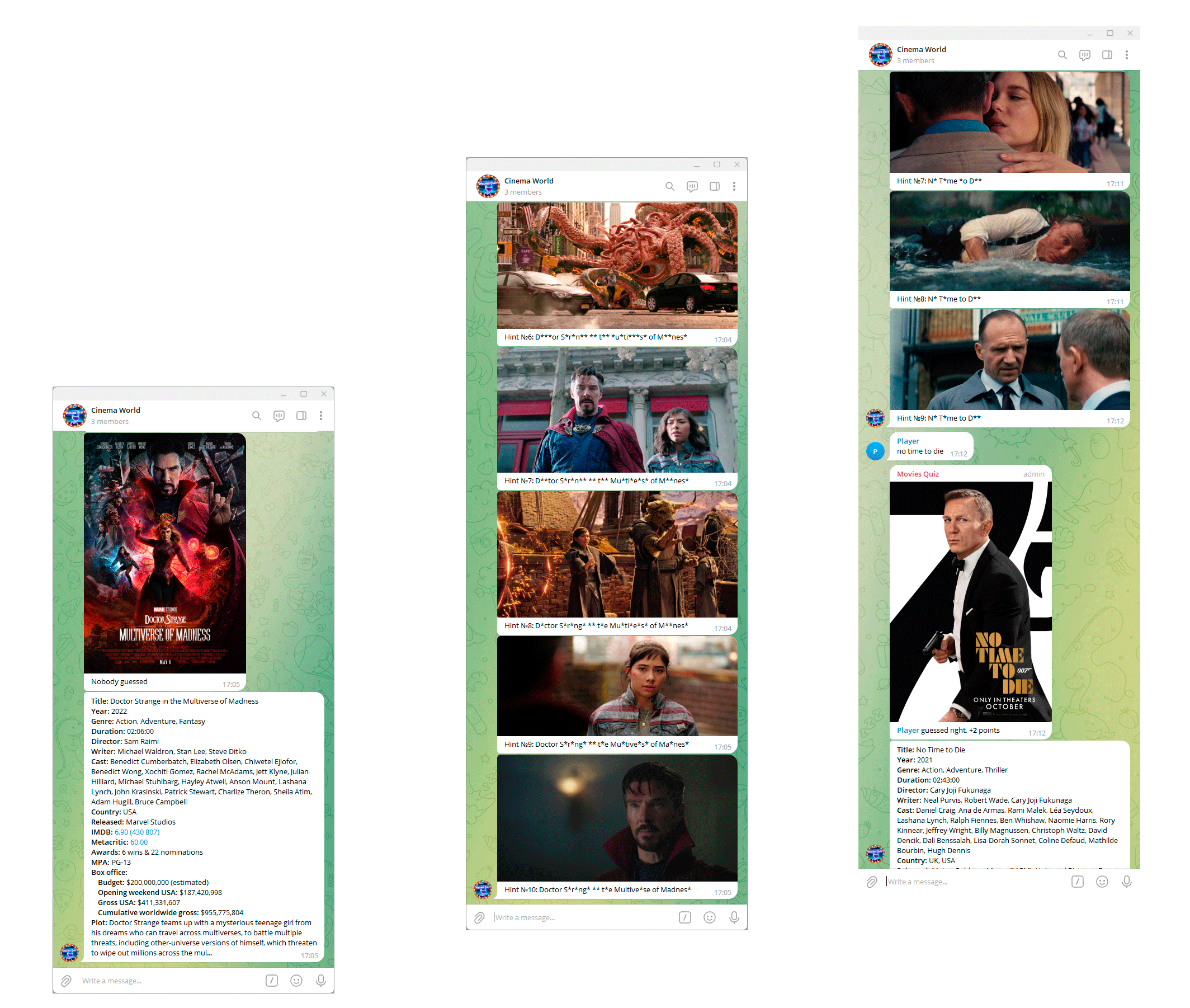This screenshot has width=1190, height=1008.
Task: Open the Hint №8 minotaur image
Action: click(x=617, y=555)
